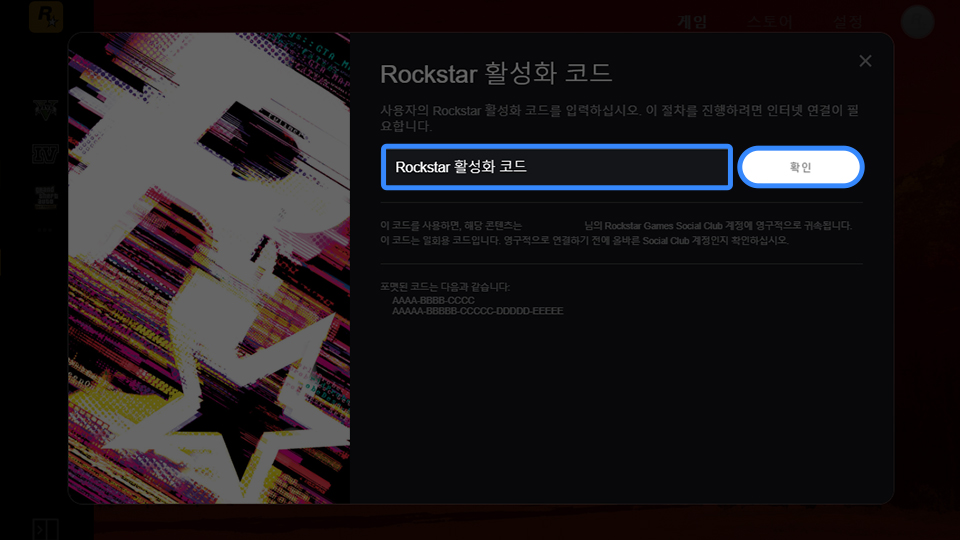Click the one-time code warning line

(584, 241)
